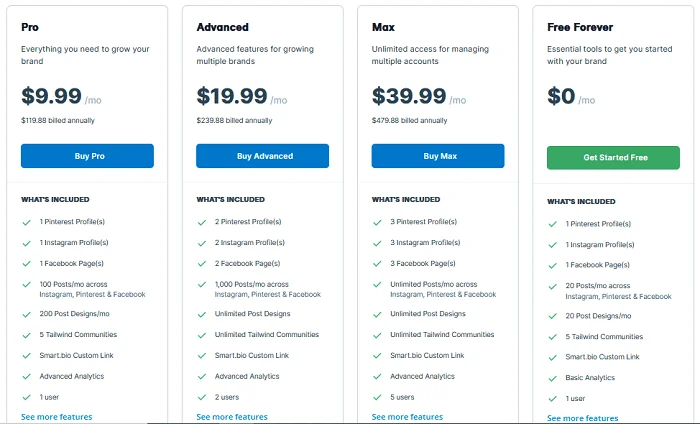Select the $39.99 Max plan price
Screen dimensions: 700x424
pos(409,96)
